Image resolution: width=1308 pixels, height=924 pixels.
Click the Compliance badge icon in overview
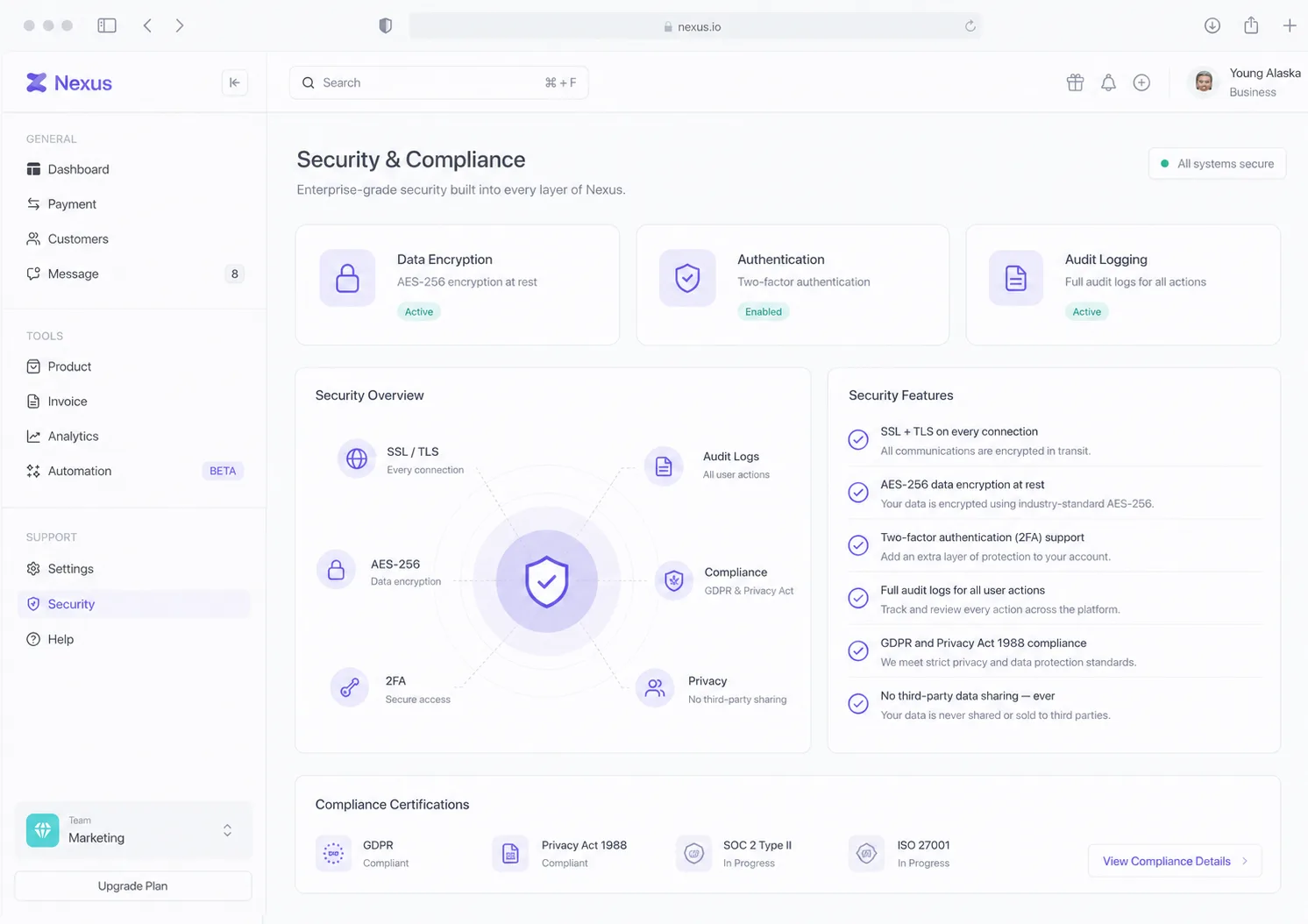pyautogui.click(x=673, y=580)
